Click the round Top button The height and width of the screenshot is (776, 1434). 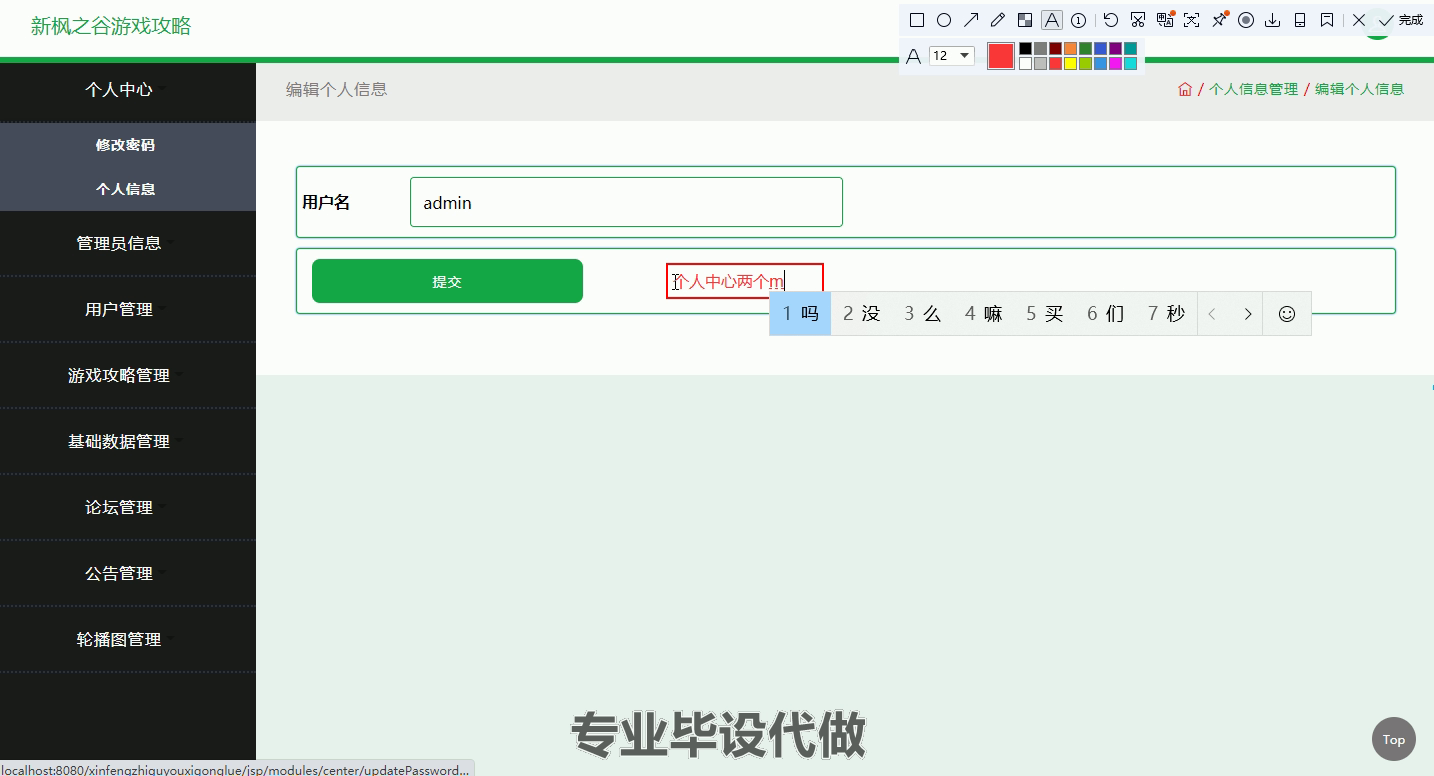coord(1393,739)
